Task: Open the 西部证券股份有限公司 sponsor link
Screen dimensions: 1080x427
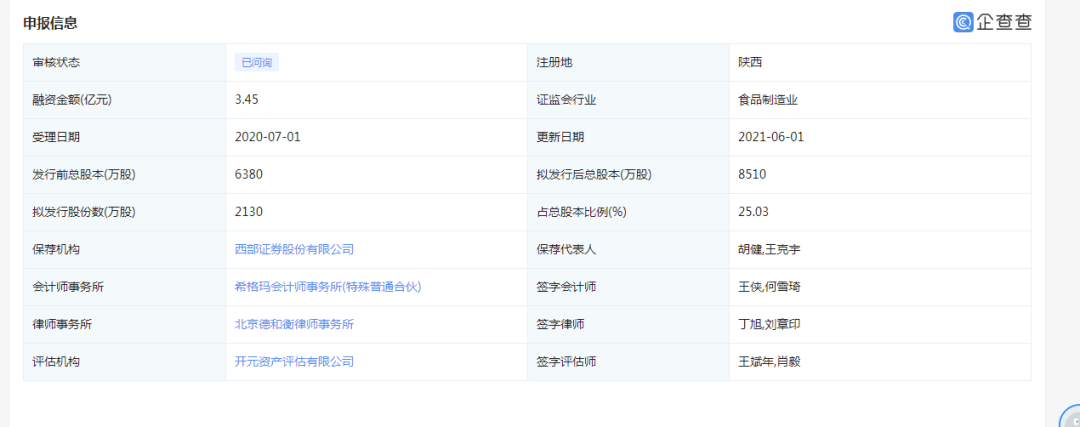Action: [x=294, y=249]
